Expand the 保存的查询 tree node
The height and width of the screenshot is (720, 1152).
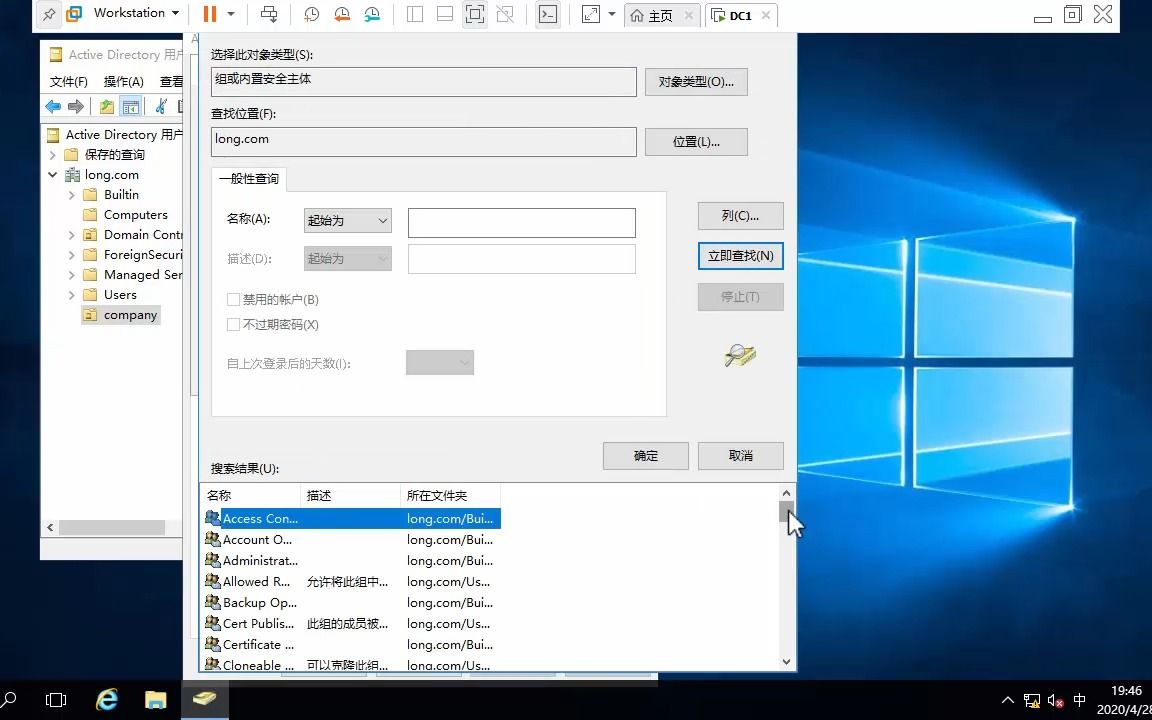pos(52,155)
